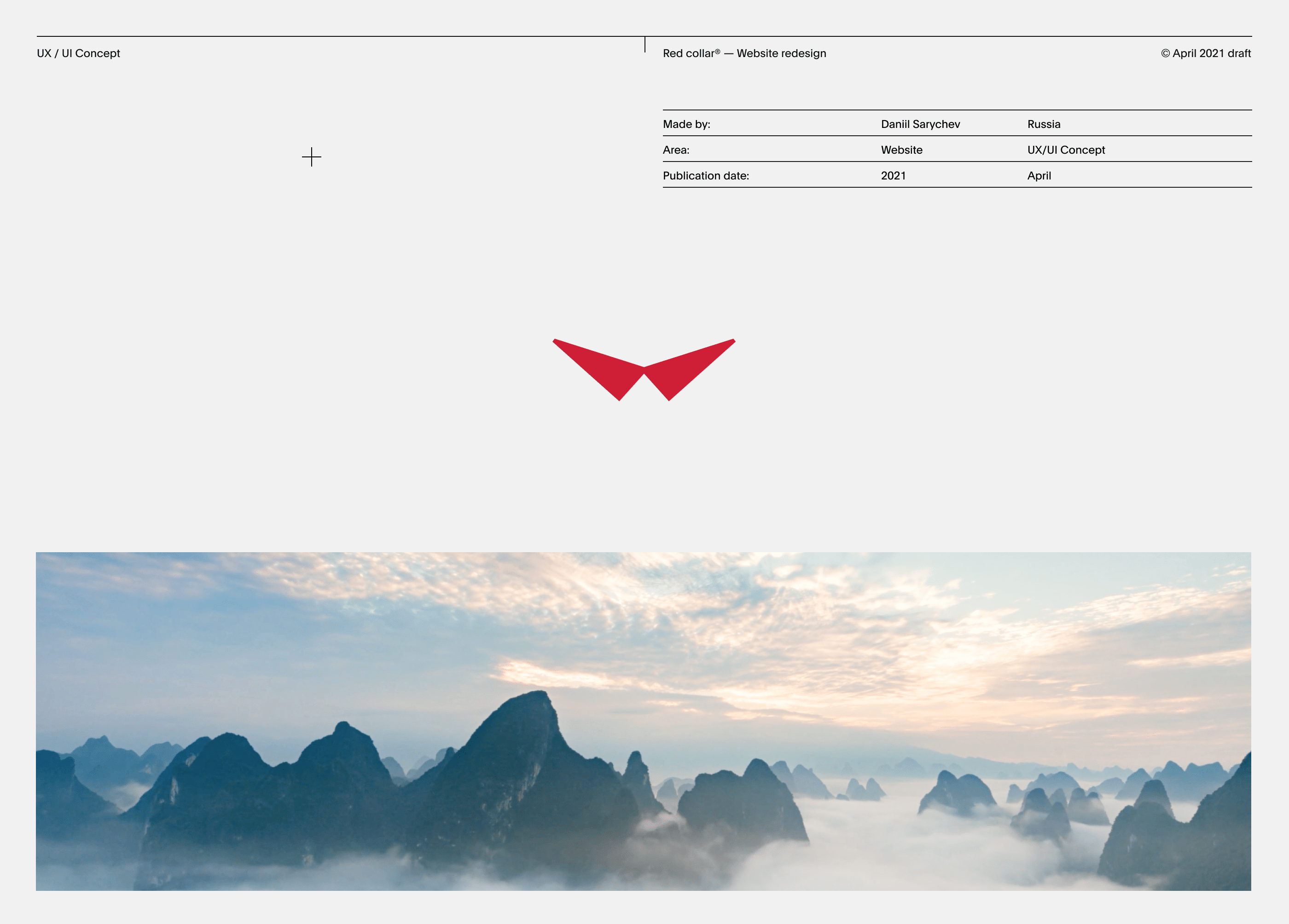This screenshot has height=924, width=1289.
Task: Click 'Red collar® — Website redesign' title
Action: click(744, 53)
